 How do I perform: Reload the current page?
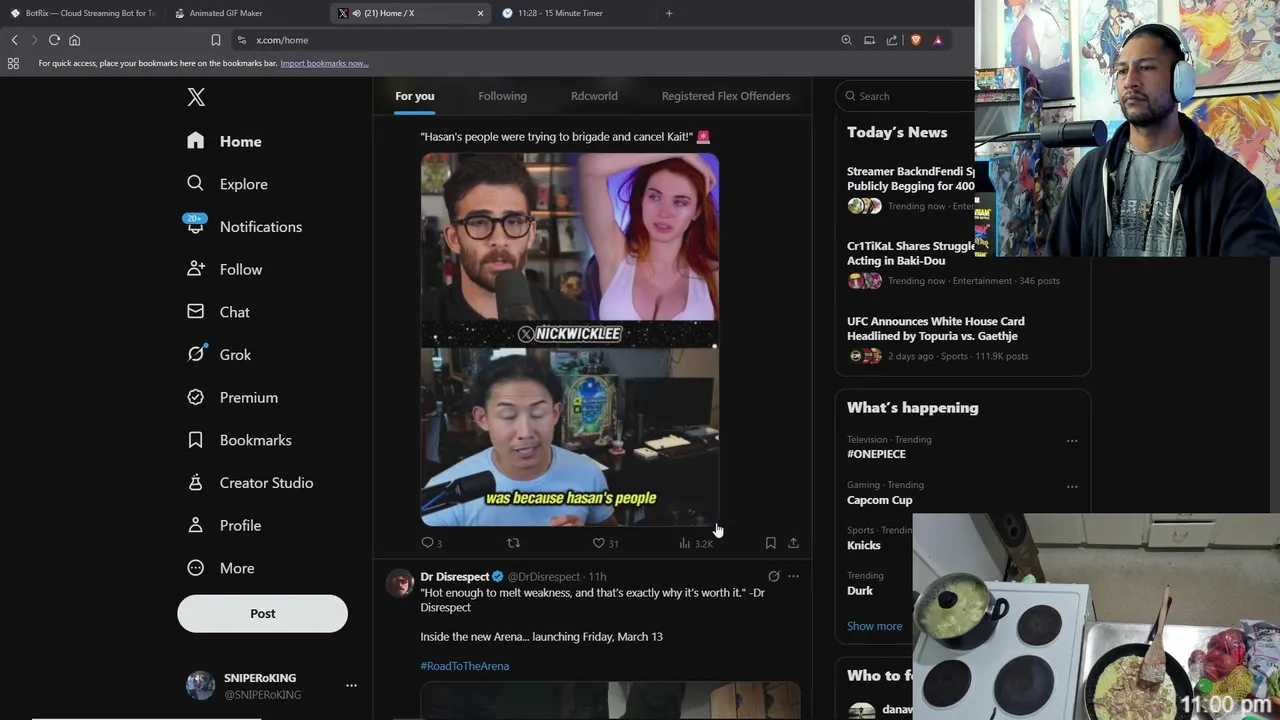click(x=54, y=40)
